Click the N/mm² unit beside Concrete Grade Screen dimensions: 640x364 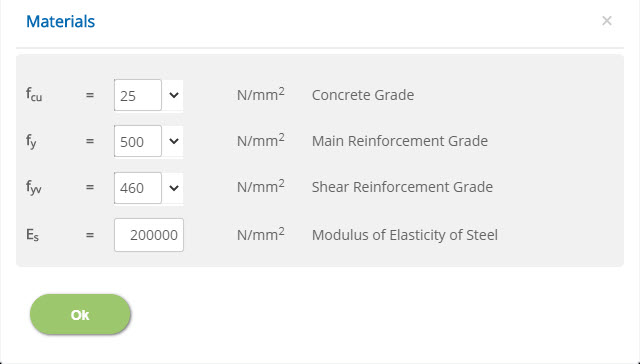tap(260, 94)
